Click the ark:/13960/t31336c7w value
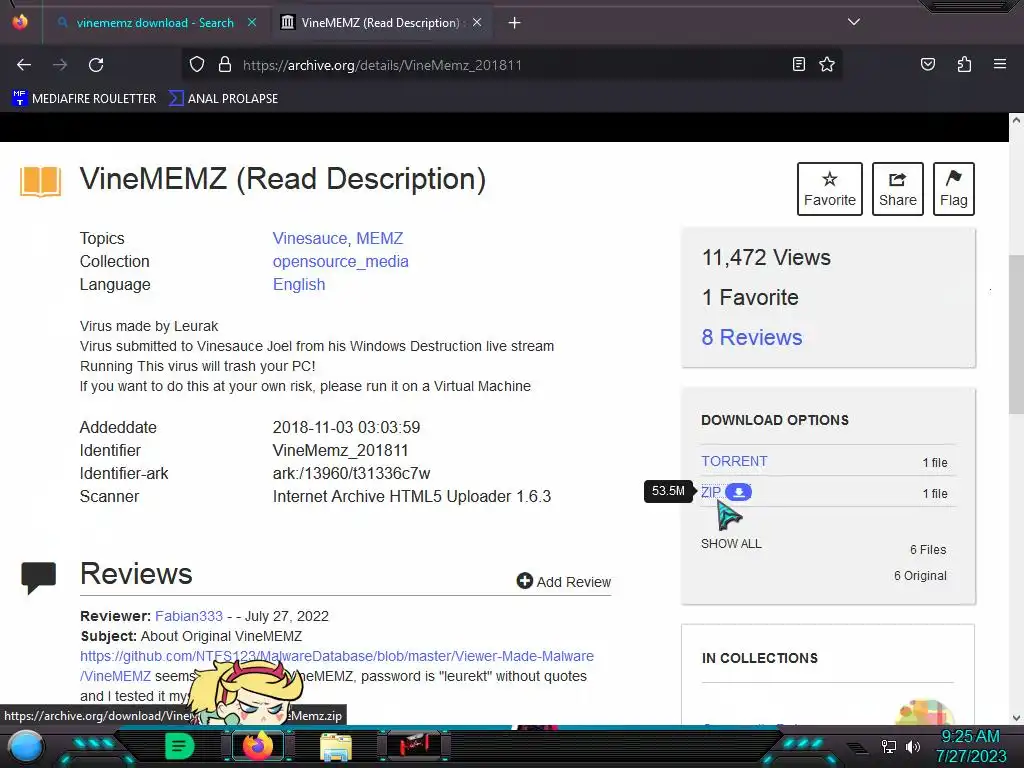Screen dimensions: 1024x768 click(351, 473)
